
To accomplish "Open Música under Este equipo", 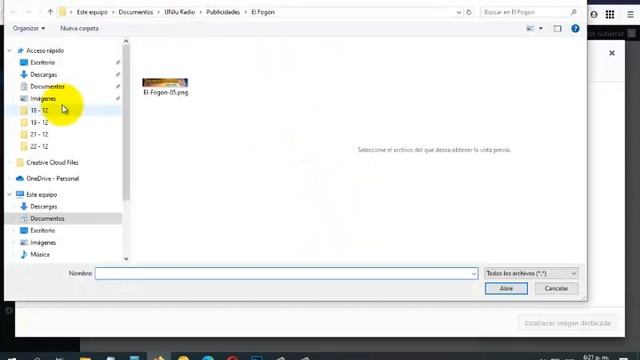I will pyautogui.click(x=40, y=255).
